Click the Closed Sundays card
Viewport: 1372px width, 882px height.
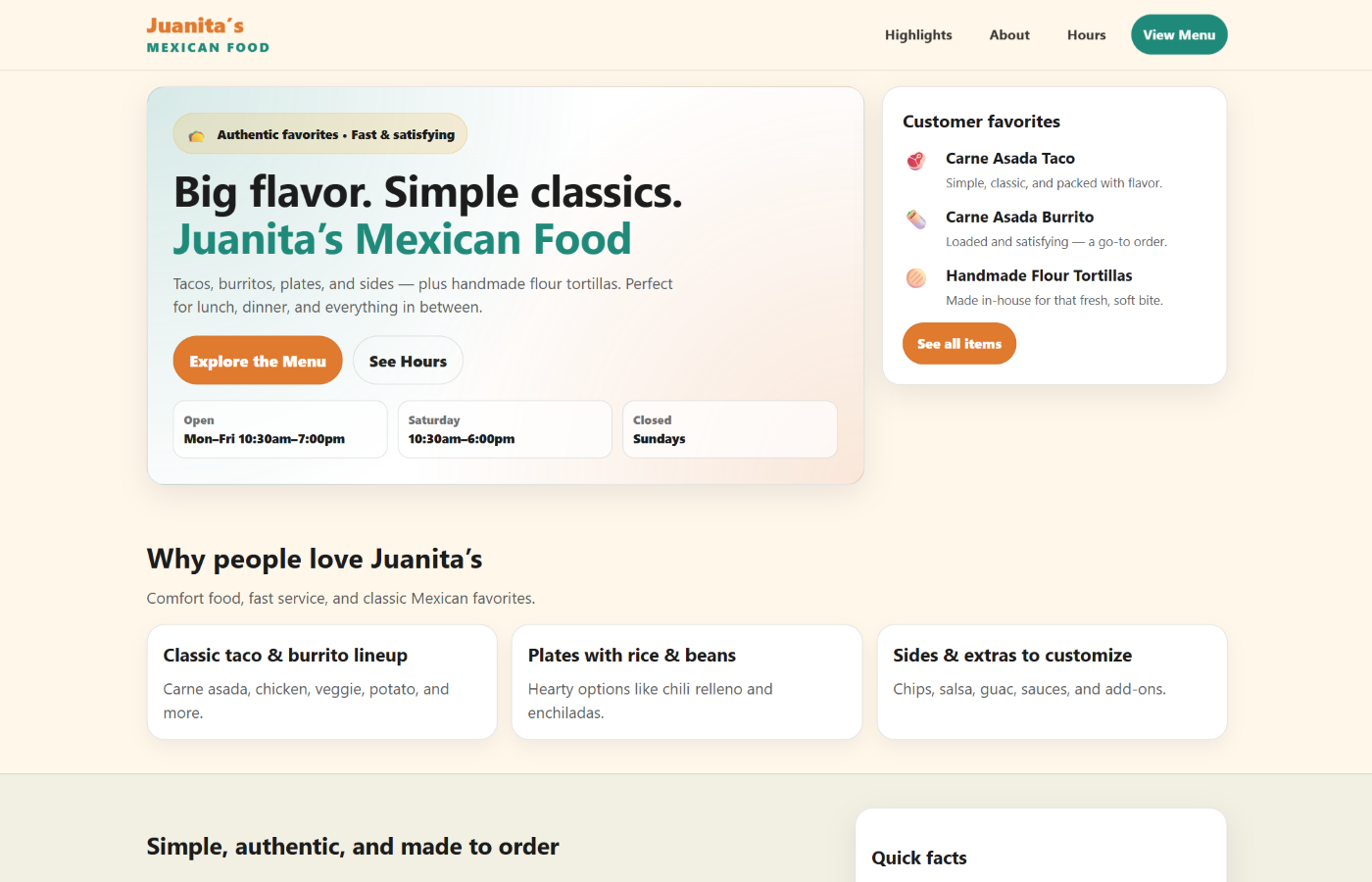729,429
